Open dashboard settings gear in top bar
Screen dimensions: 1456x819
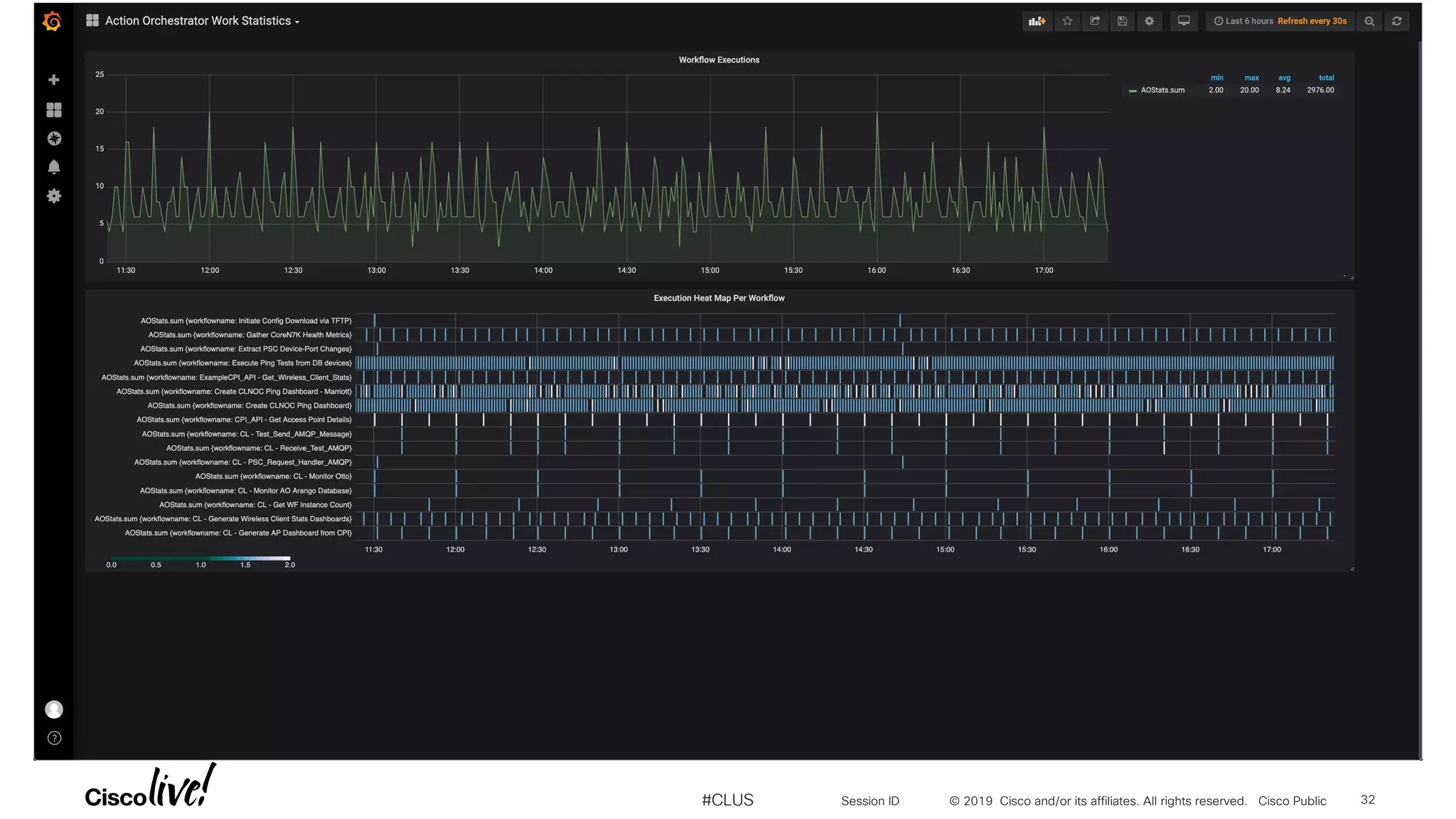click(x=1150, y=21)
